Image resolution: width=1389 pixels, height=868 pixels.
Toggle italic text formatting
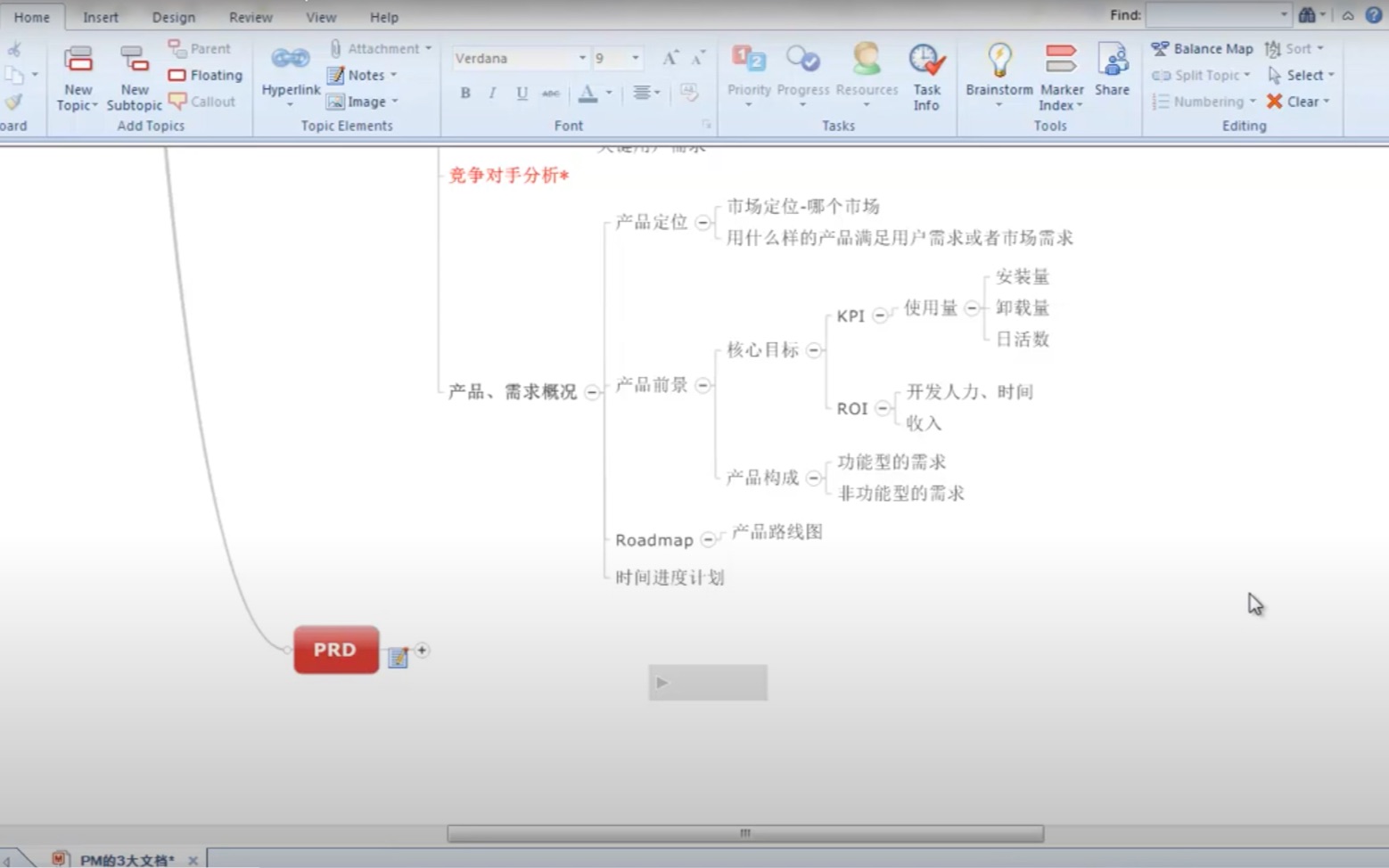[x=491, y=93]
